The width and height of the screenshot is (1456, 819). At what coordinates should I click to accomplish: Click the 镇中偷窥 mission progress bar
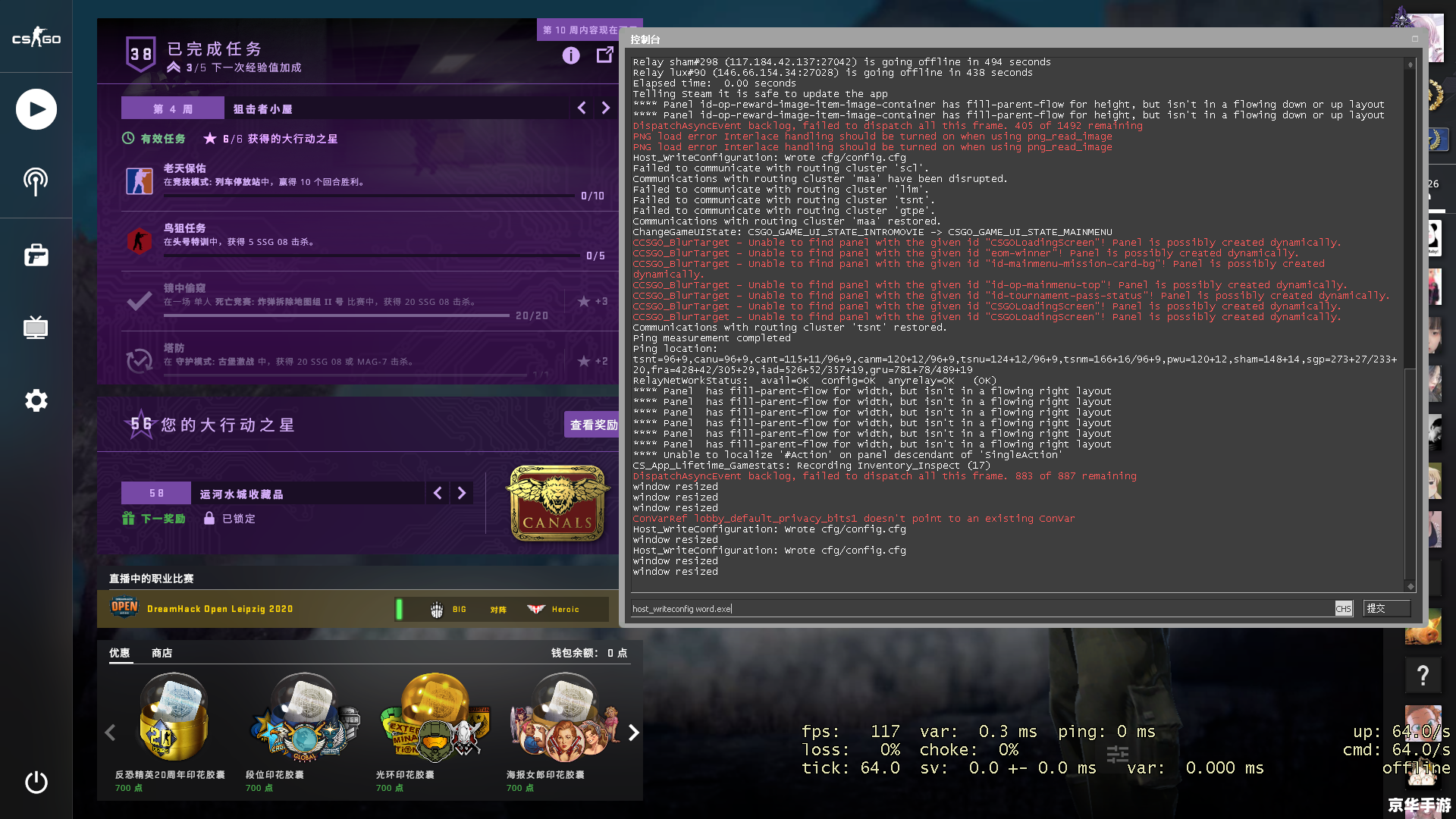point(337,315)
